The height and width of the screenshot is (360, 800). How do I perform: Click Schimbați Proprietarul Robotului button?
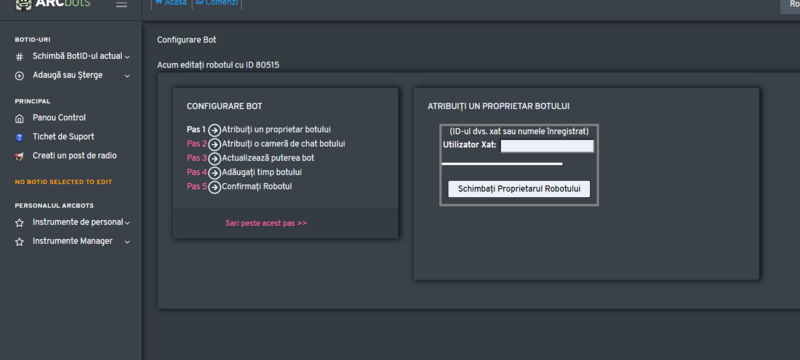519,189
